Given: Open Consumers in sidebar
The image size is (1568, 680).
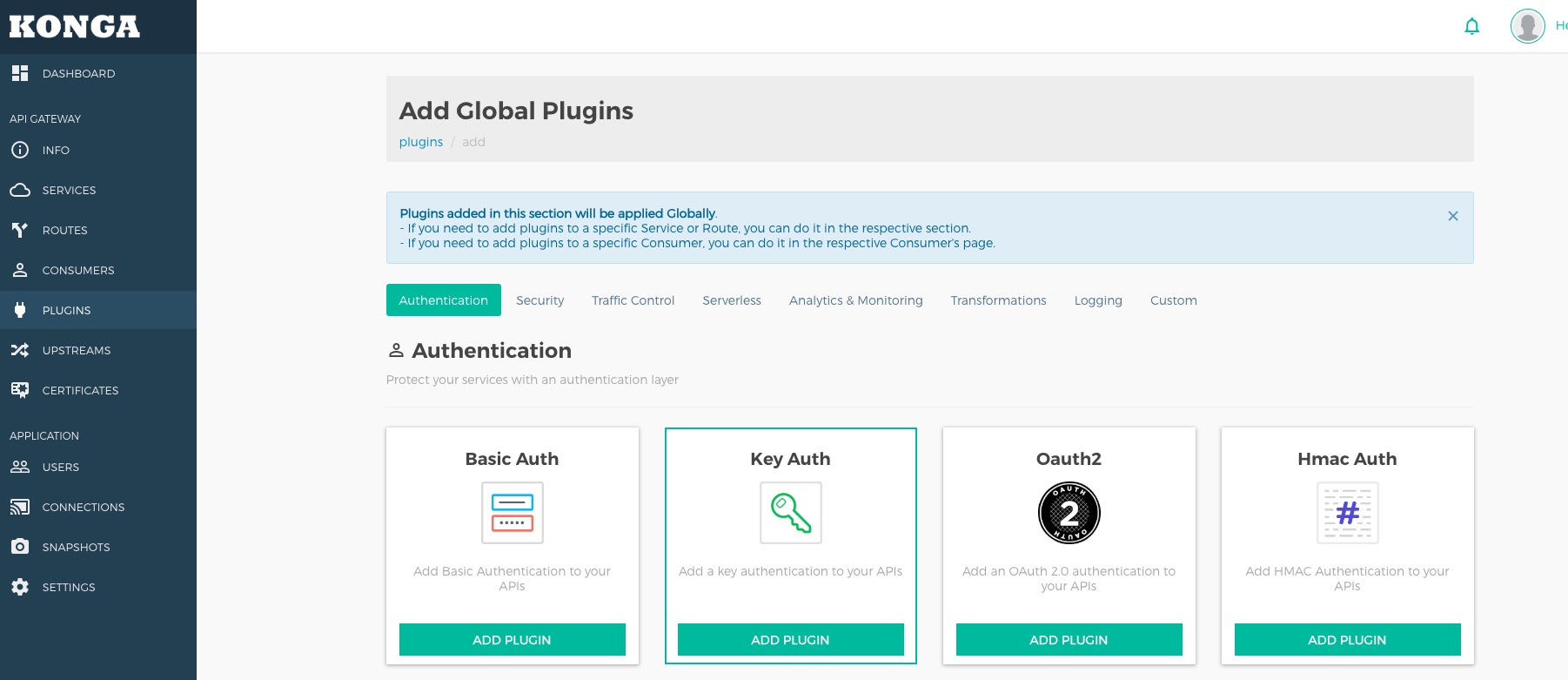Looking at the screenshot, I should [x=98, y=271].
